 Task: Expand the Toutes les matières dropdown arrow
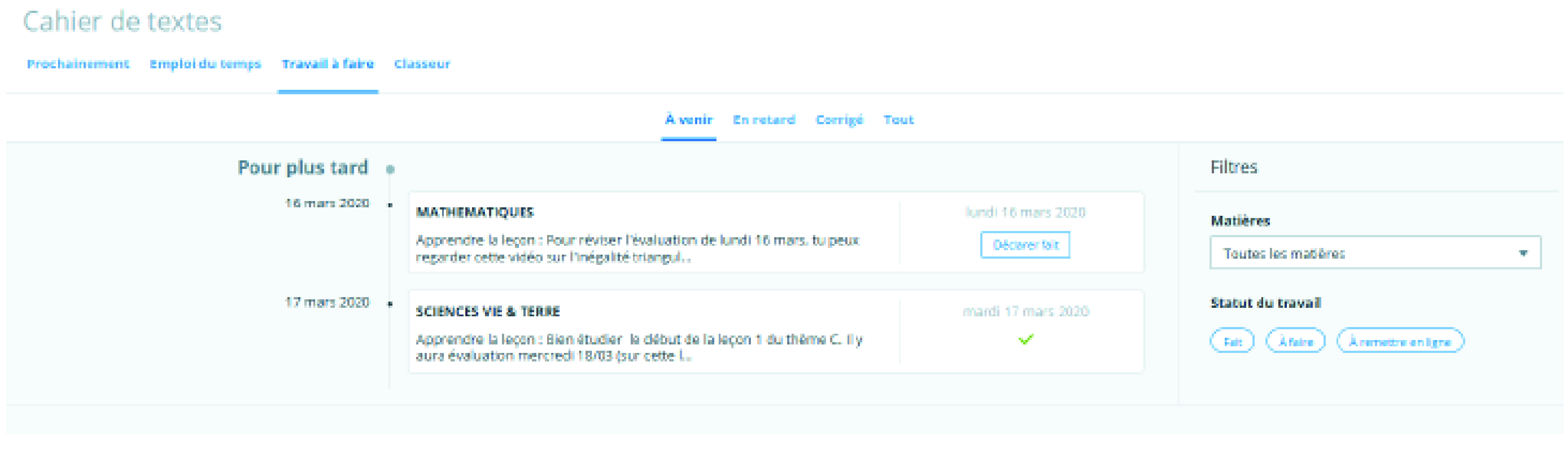1522,253
